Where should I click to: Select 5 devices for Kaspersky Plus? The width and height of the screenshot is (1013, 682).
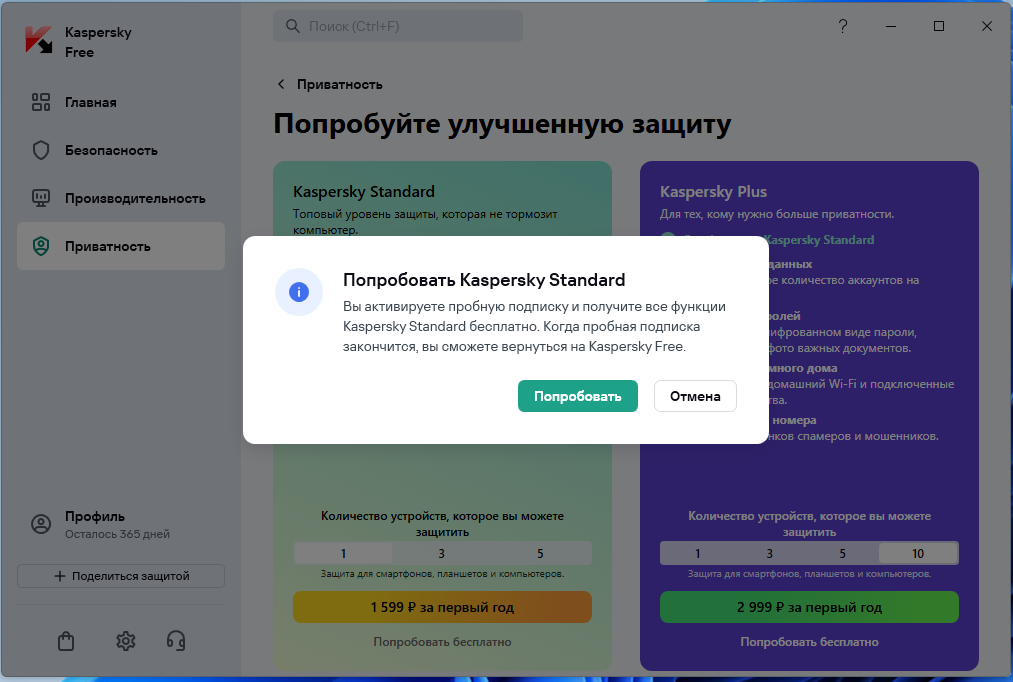coord(842,553)
